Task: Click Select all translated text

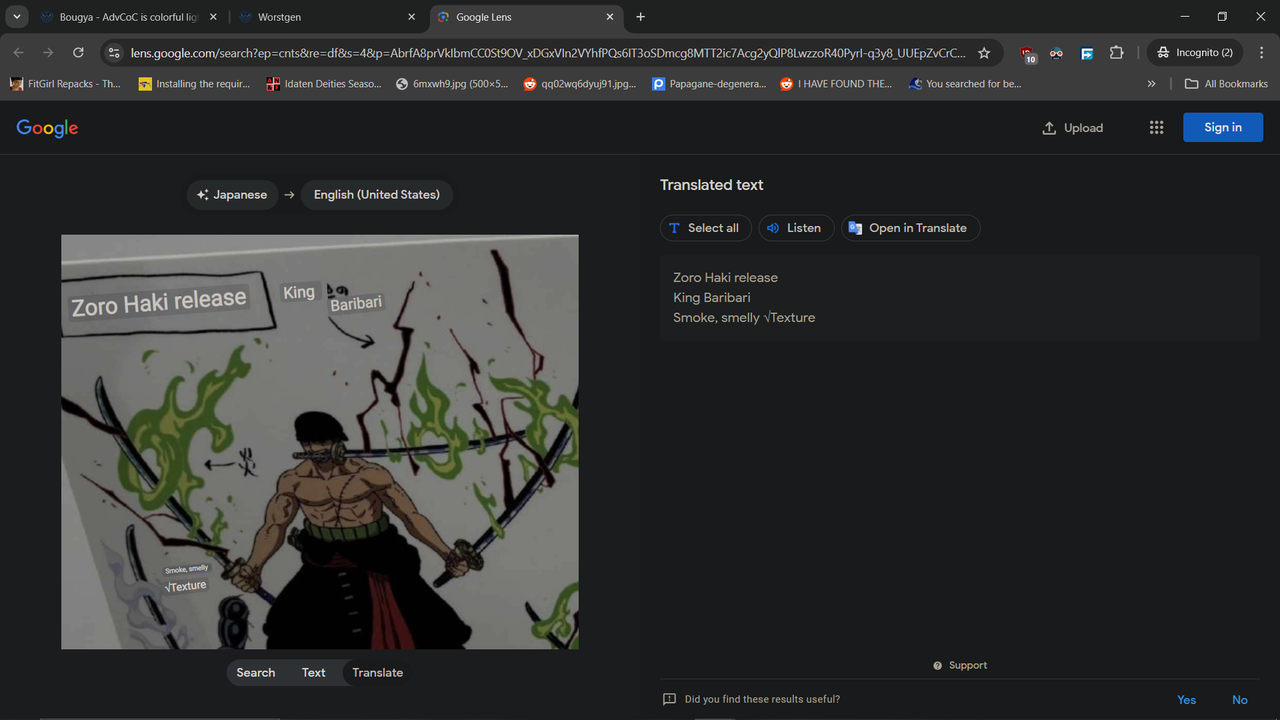Action: (x=706, y=228)
